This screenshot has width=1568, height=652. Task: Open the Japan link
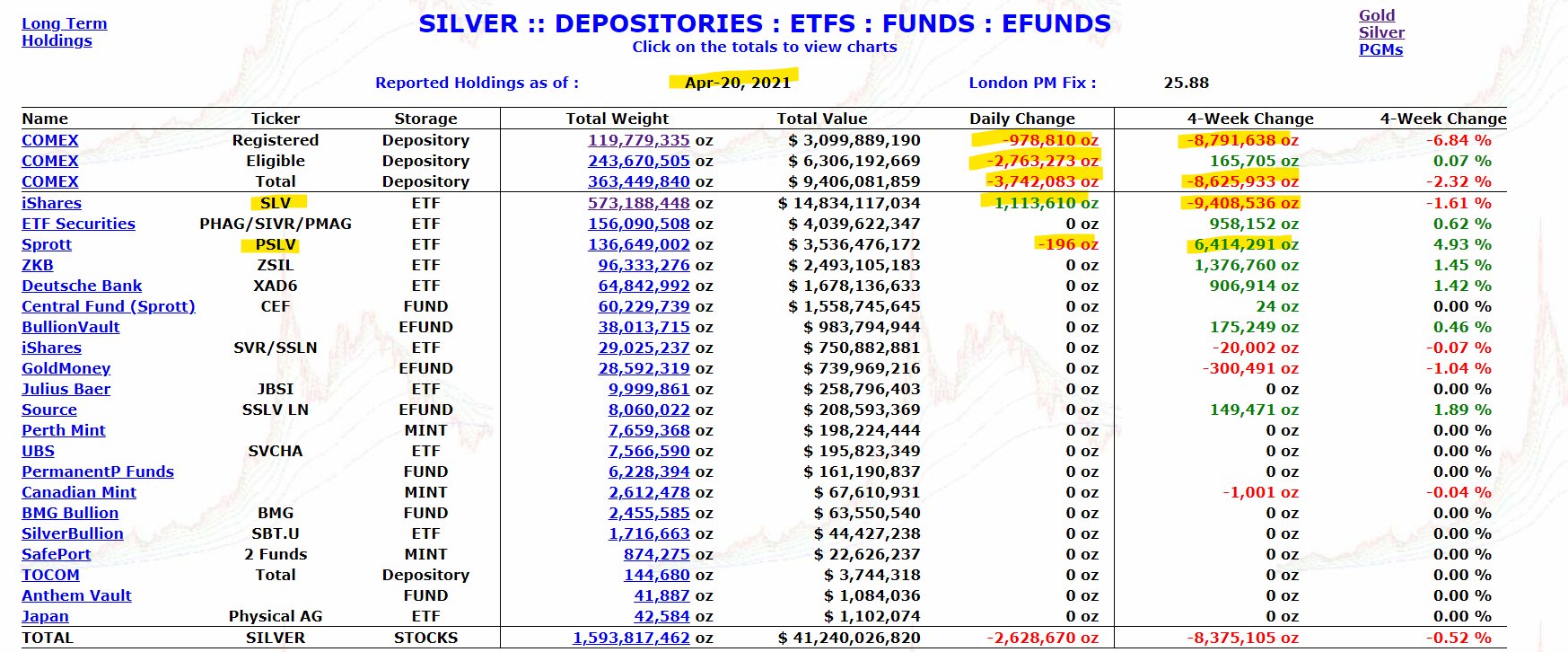tap(45, 616)
